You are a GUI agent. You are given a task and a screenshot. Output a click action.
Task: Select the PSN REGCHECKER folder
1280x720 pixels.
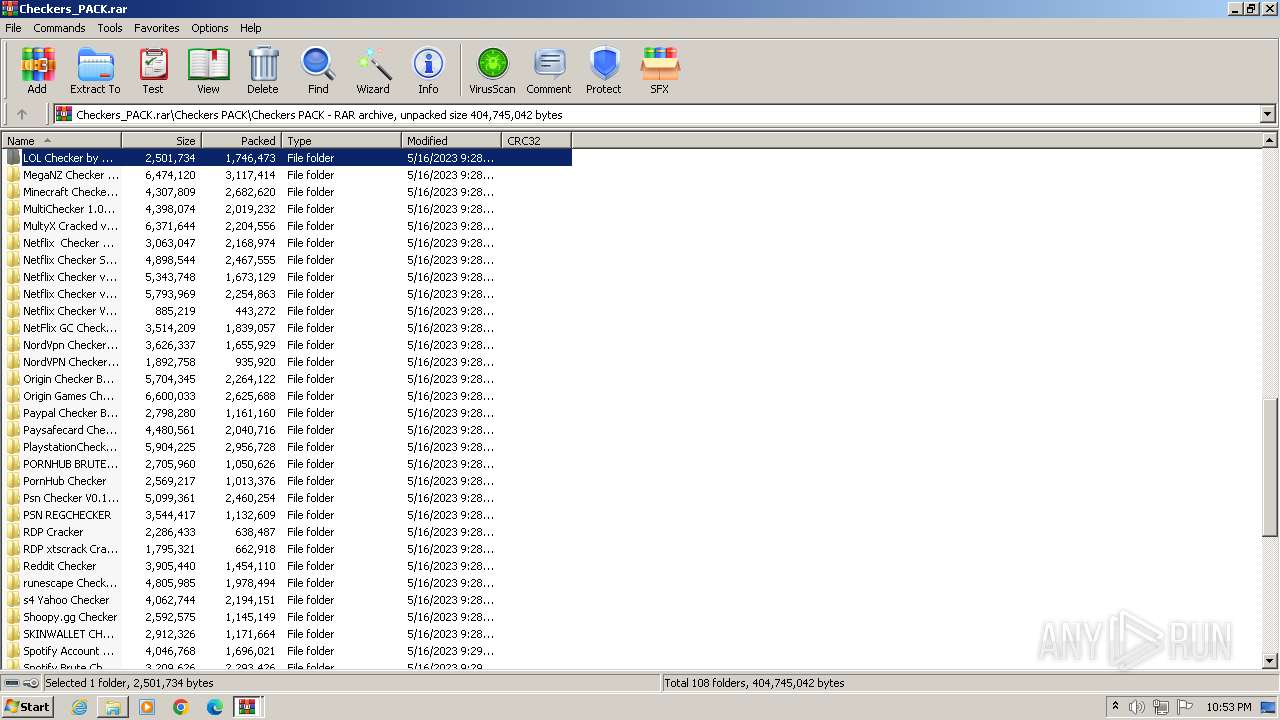(287, 515)
